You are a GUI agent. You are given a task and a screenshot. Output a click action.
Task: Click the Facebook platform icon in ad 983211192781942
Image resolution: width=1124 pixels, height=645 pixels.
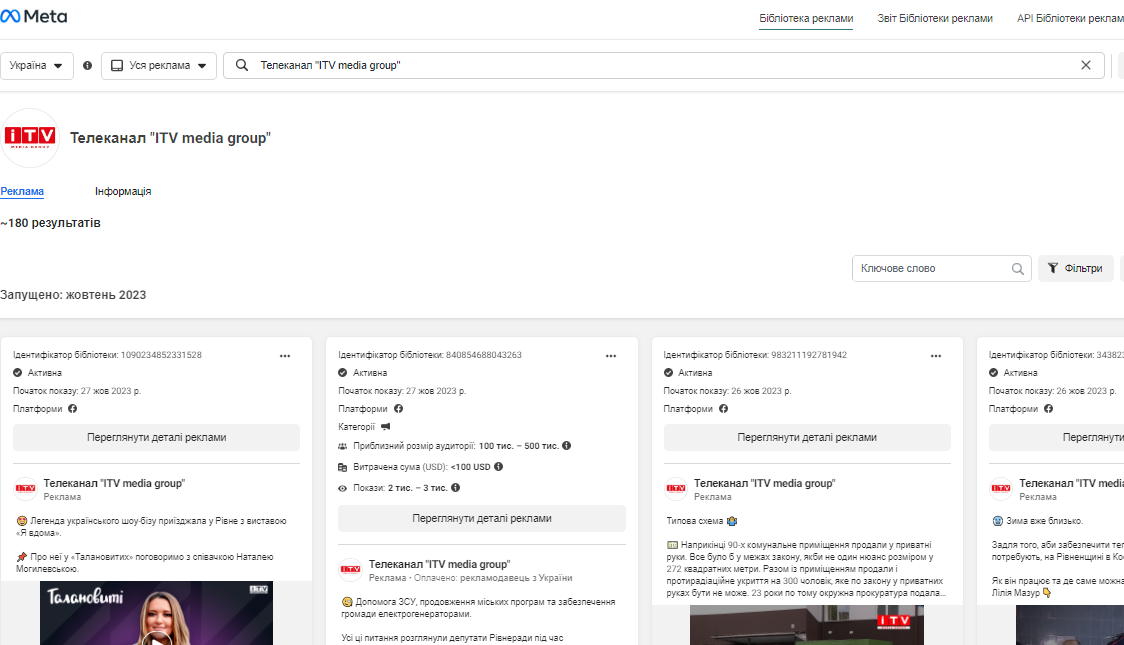[x=723, y=408]
